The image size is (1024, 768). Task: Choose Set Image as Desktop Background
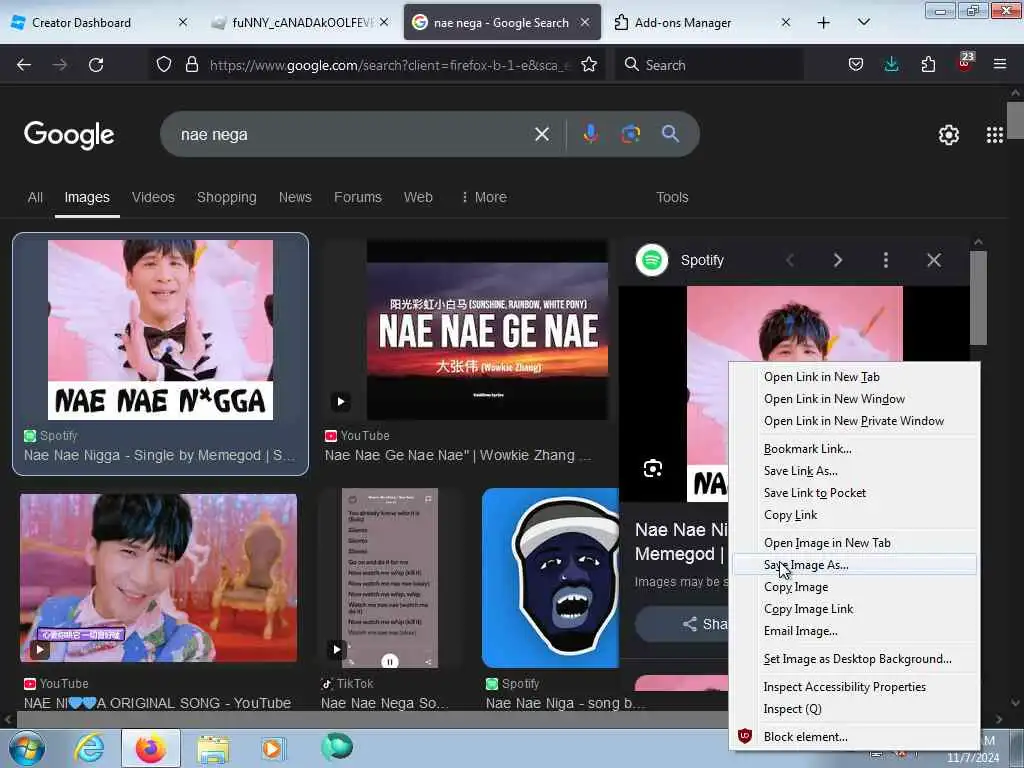(854, 659)
